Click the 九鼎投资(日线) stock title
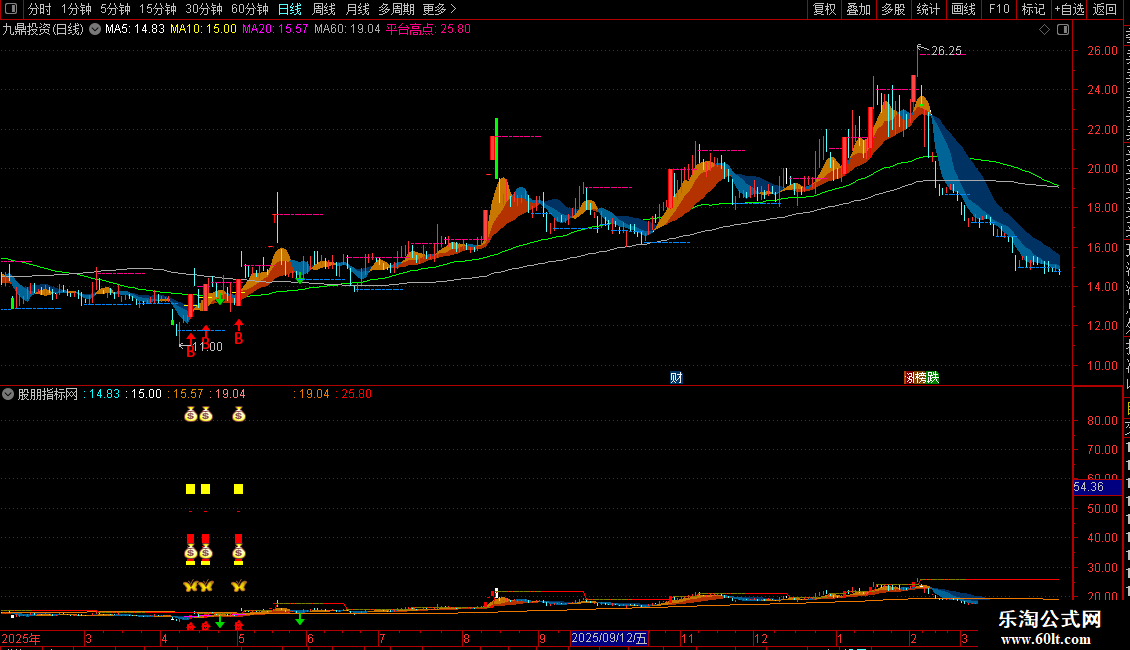1130x650 pixels. pos(43,30)
